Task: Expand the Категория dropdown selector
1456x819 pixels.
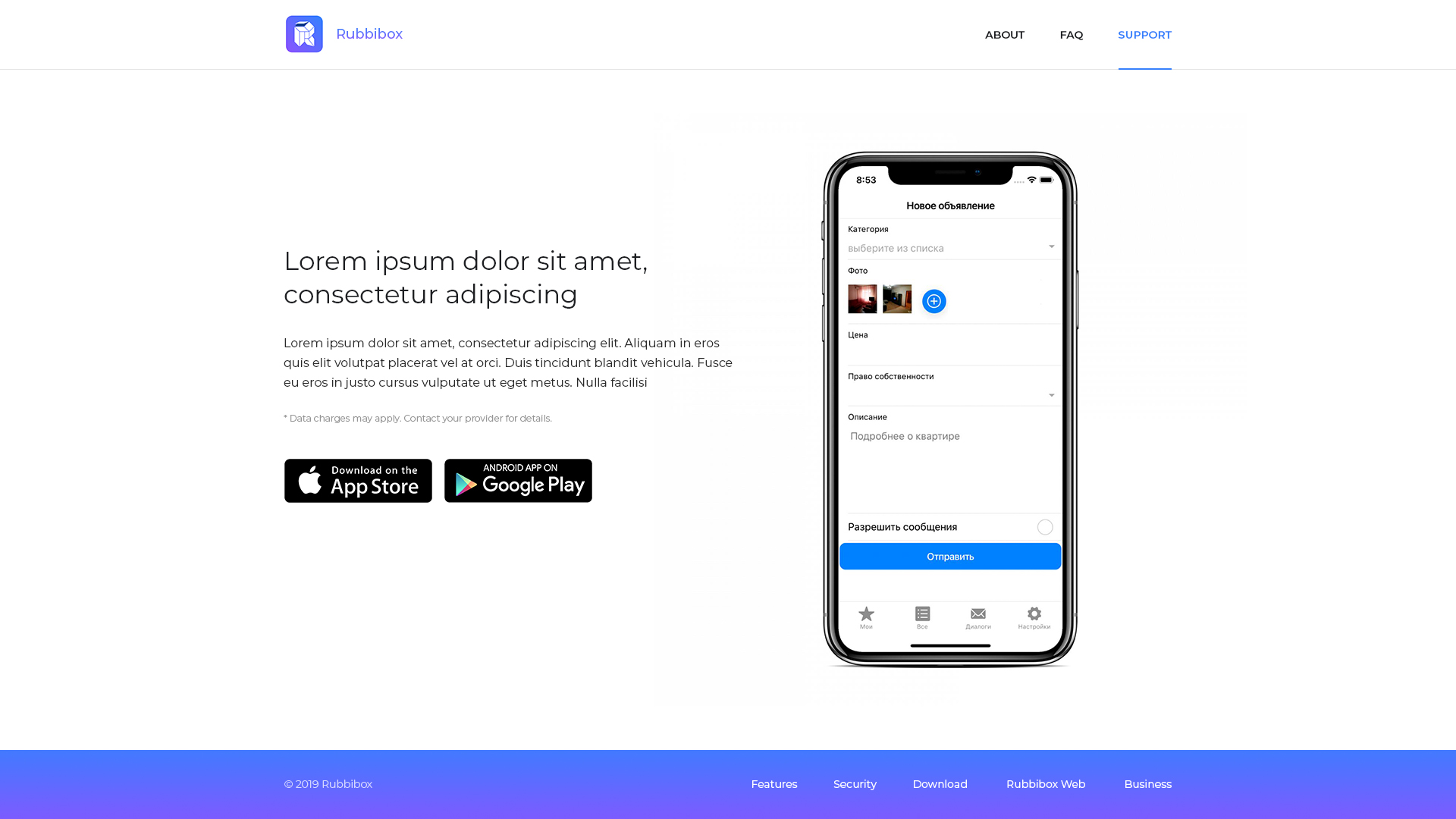Action: point(951,247)
